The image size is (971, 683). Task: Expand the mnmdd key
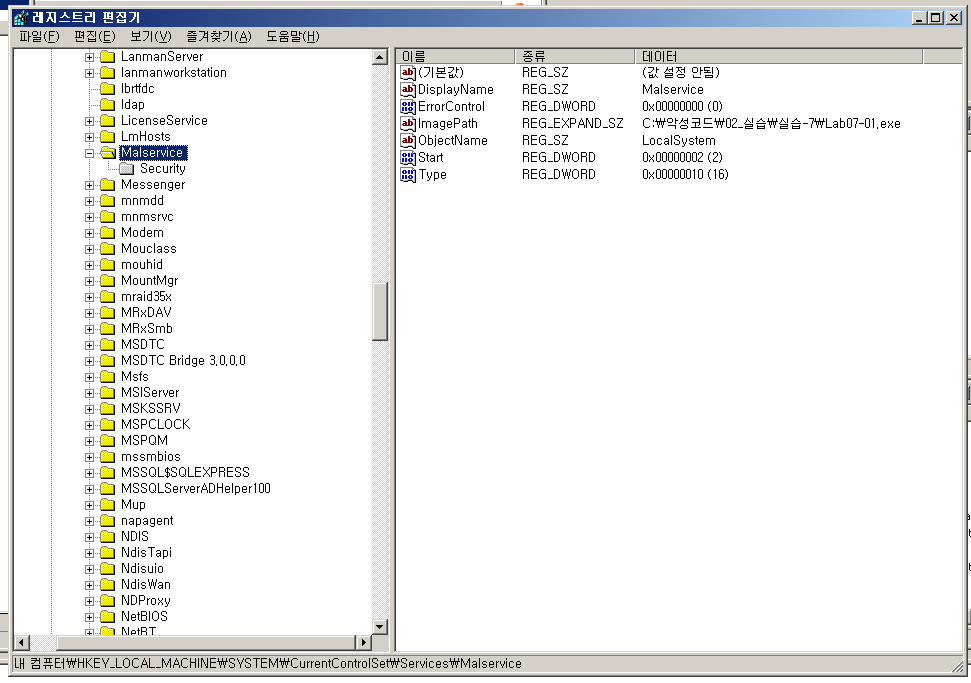click(x=89, y=201)
